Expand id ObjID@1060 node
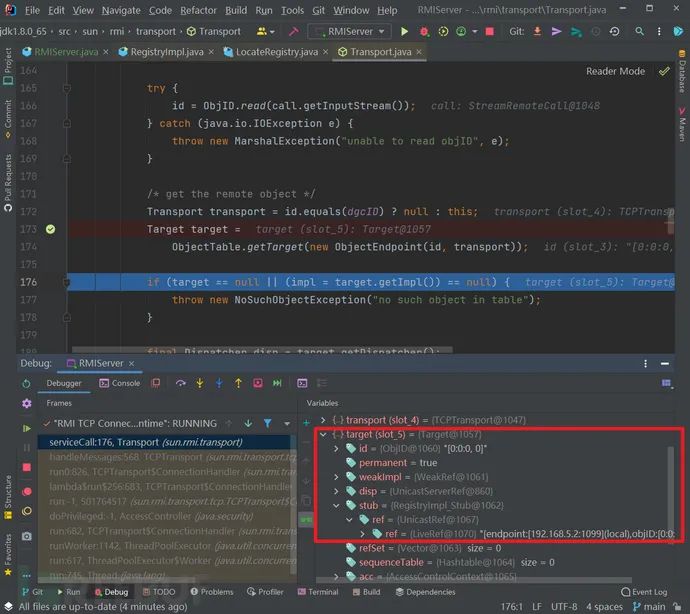The height and width of the screenshot is (614, 690). point(336,449)
